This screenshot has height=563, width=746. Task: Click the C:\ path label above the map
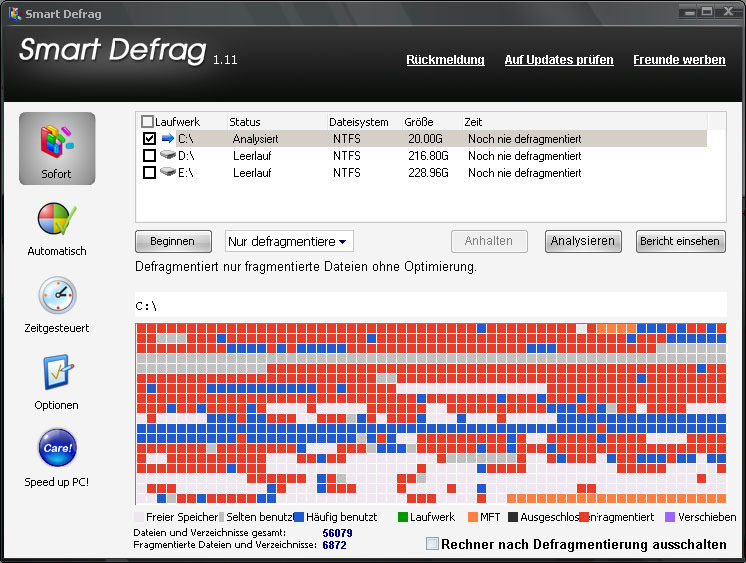[x=146, y=306]
